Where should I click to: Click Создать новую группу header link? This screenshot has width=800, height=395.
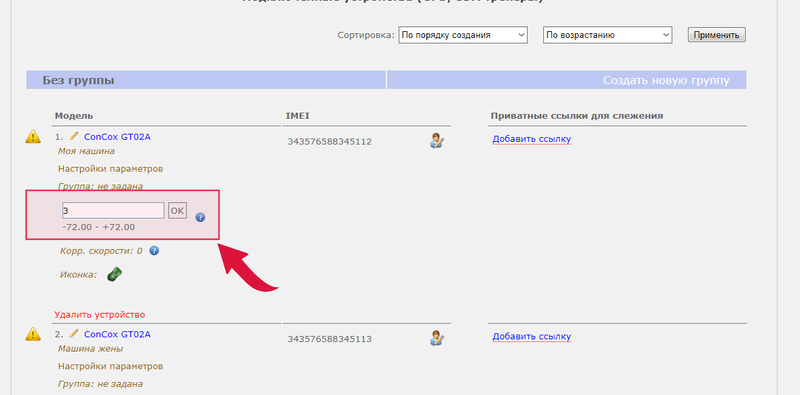tap(666, 80)
